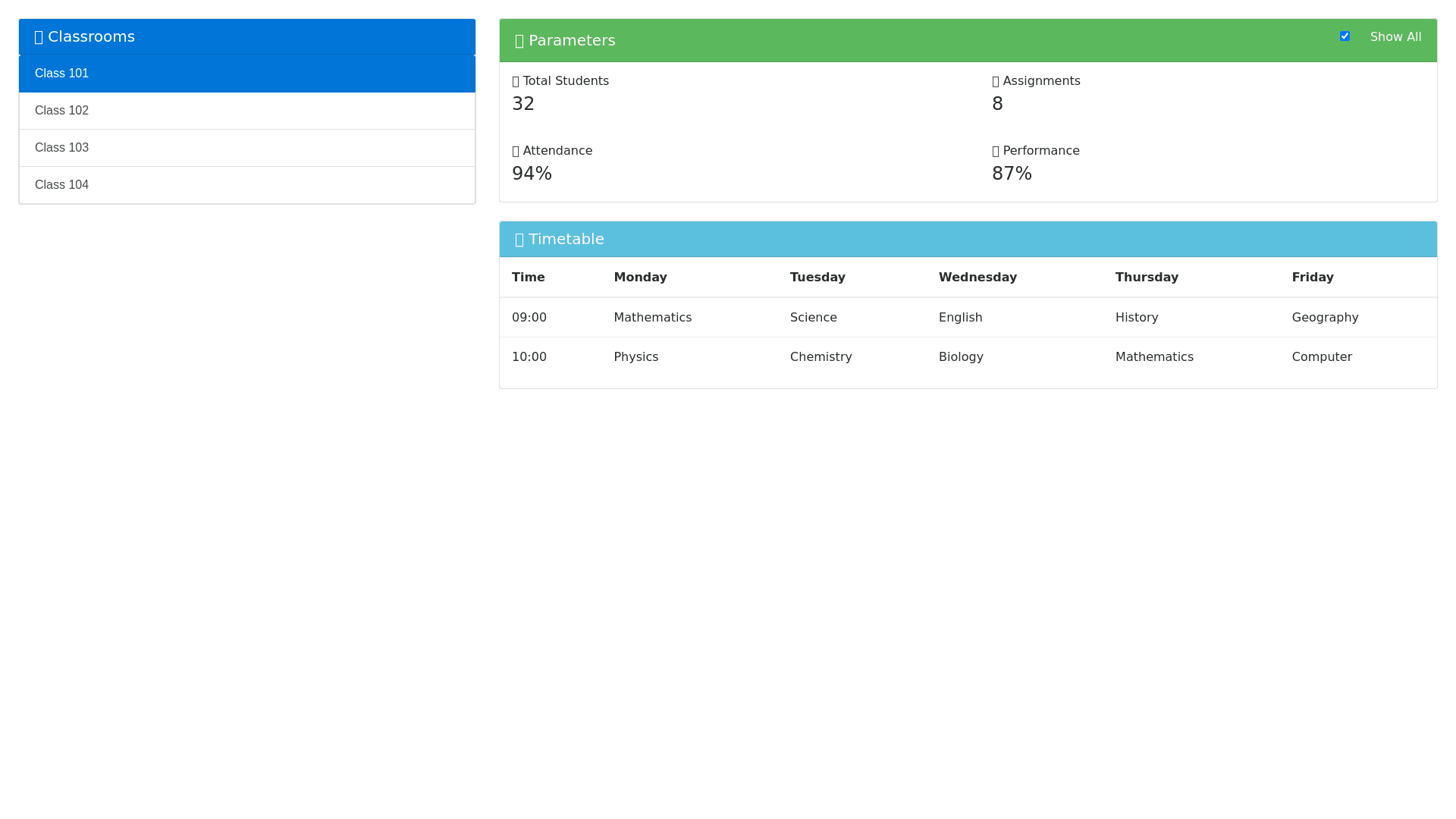
Task: Click the 09:00 Mathematics cell
Action: (x=652, y=318)
